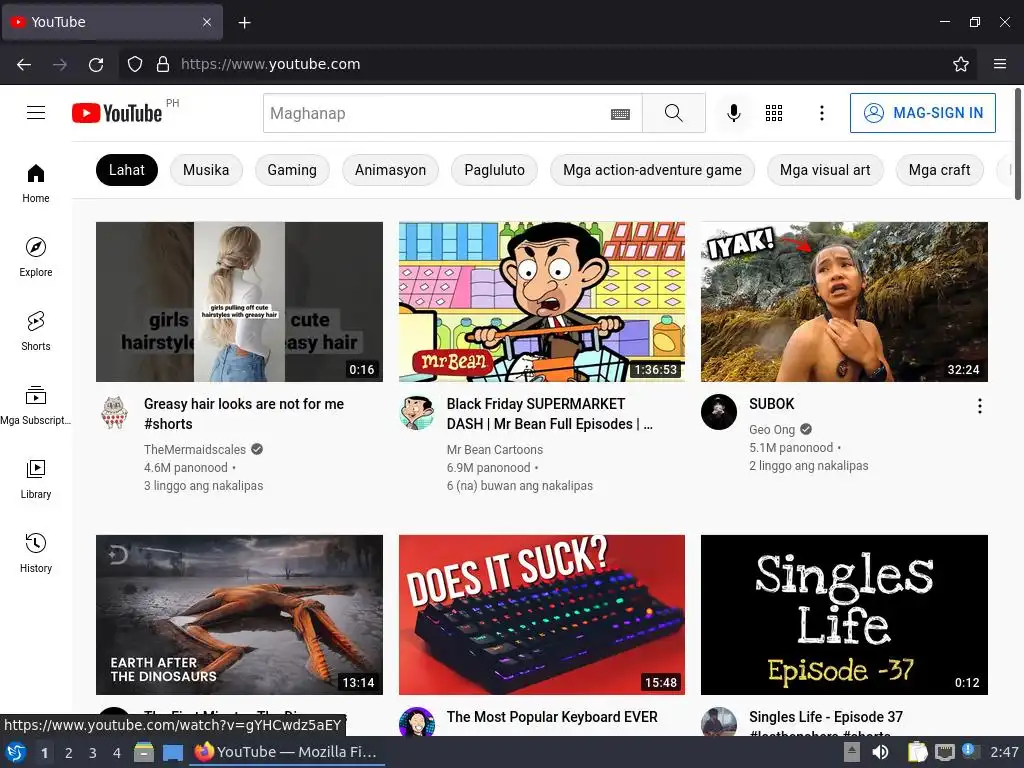1024x768 pixels.
Task: Reload the page in Firefox
Action: click(x=96, y=64)
